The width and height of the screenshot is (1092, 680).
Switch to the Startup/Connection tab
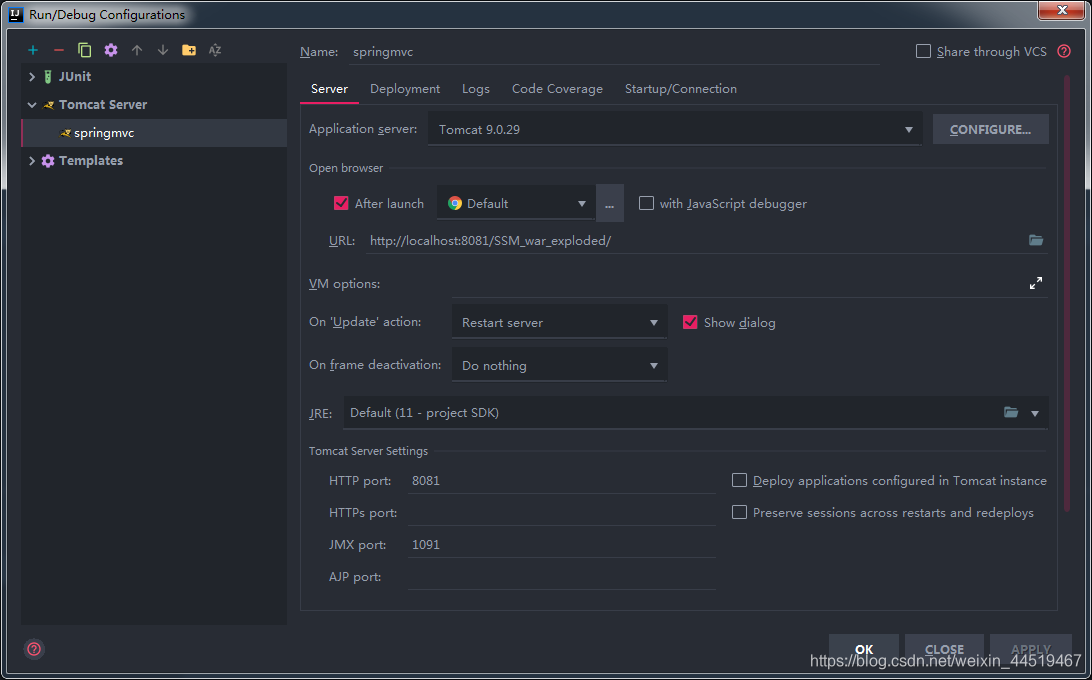[680, 89]
